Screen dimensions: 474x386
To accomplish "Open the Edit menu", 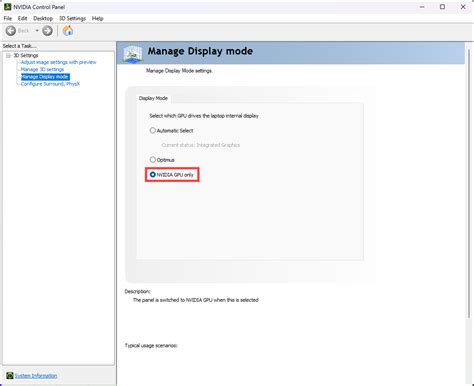I will coord(23,18).
